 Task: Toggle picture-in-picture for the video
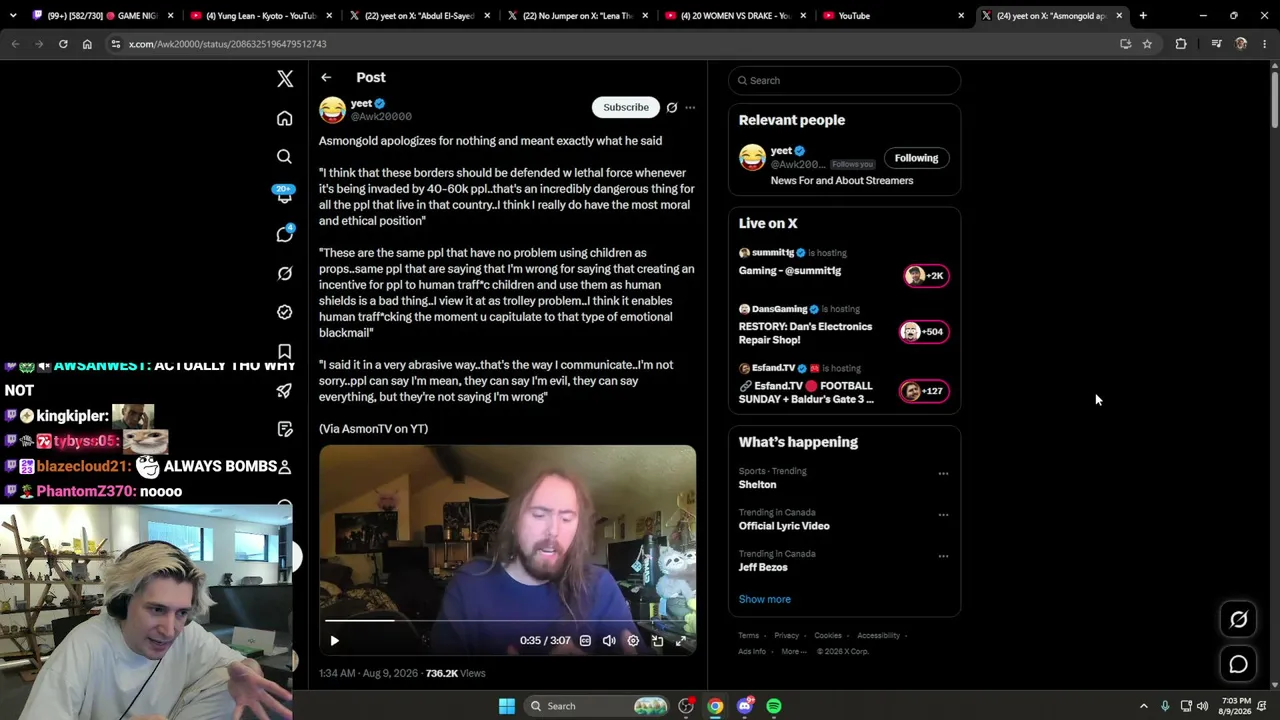pyautogui.click(x=657, y=641)
